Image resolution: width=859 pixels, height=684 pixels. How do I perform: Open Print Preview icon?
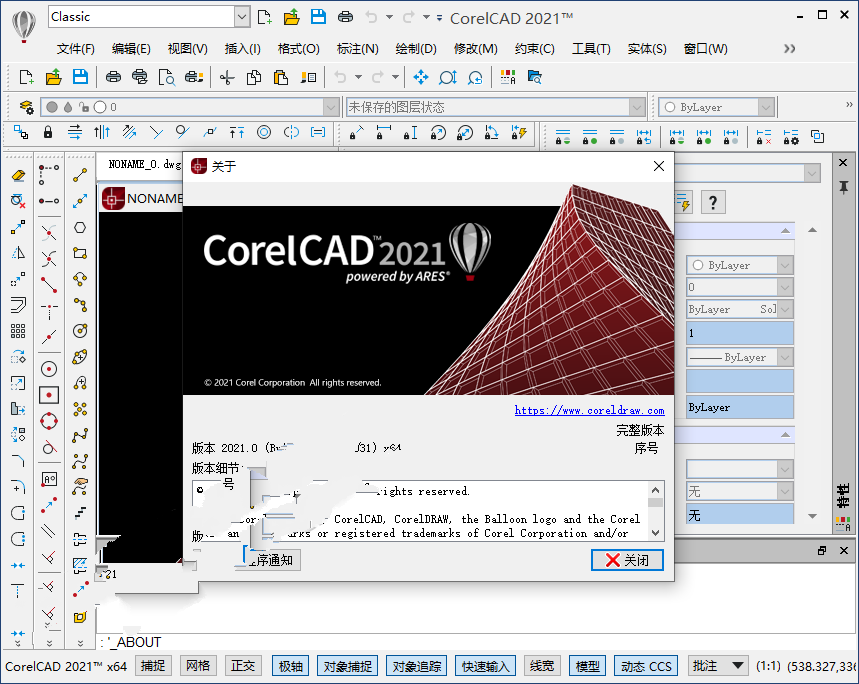point(166,77)
